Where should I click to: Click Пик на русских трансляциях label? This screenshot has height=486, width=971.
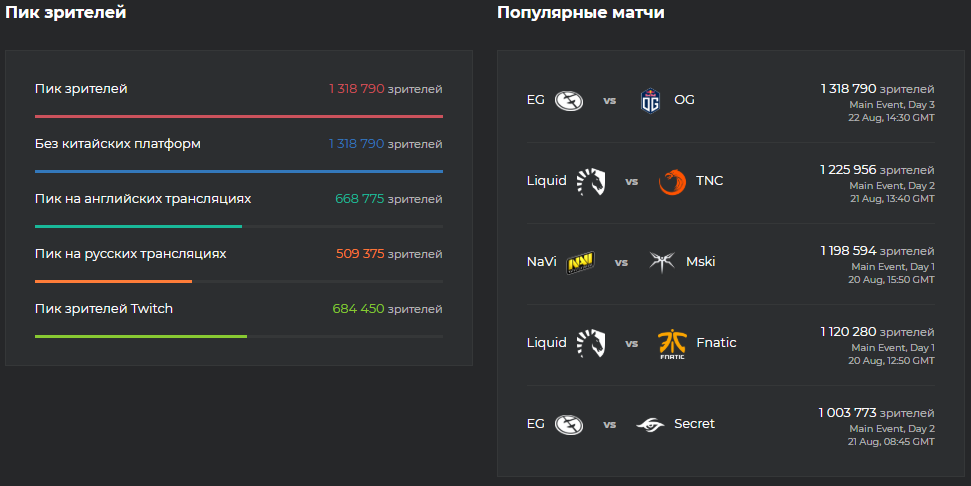131,254
